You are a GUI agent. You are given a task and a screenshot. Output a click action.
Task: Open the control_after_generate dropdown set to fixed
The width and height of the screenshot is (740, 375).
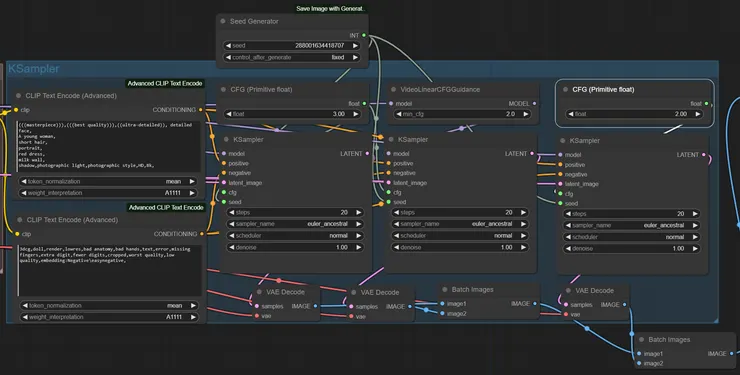[x=292, y=57]
